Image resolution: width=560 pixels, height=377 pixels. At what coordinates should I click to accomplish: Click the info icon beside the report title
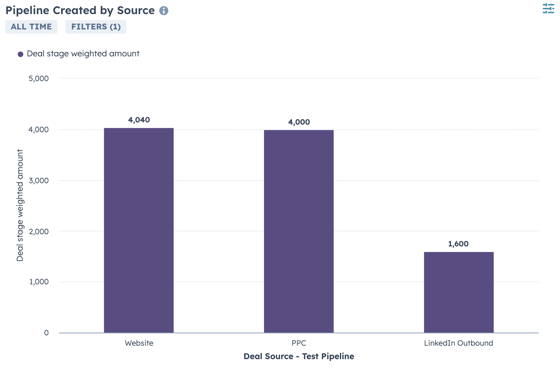(164, 11)
